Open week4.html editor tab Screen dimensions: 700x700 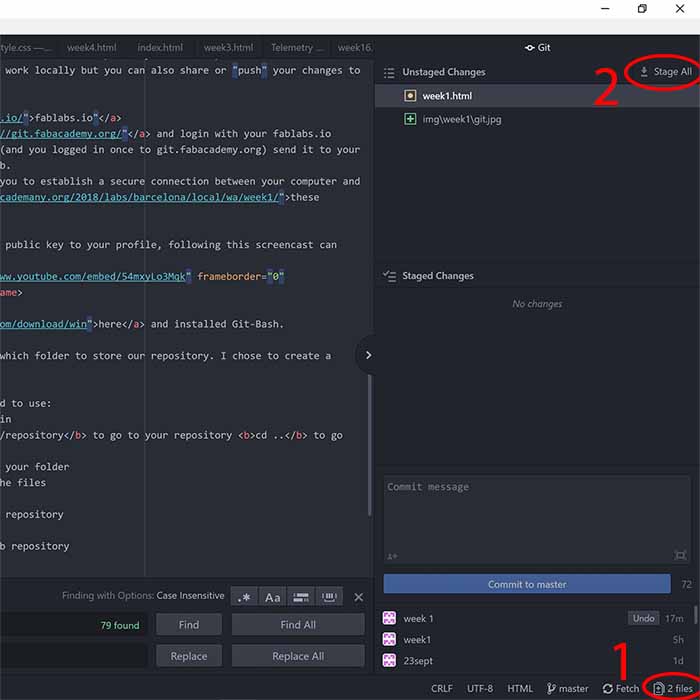92,48
